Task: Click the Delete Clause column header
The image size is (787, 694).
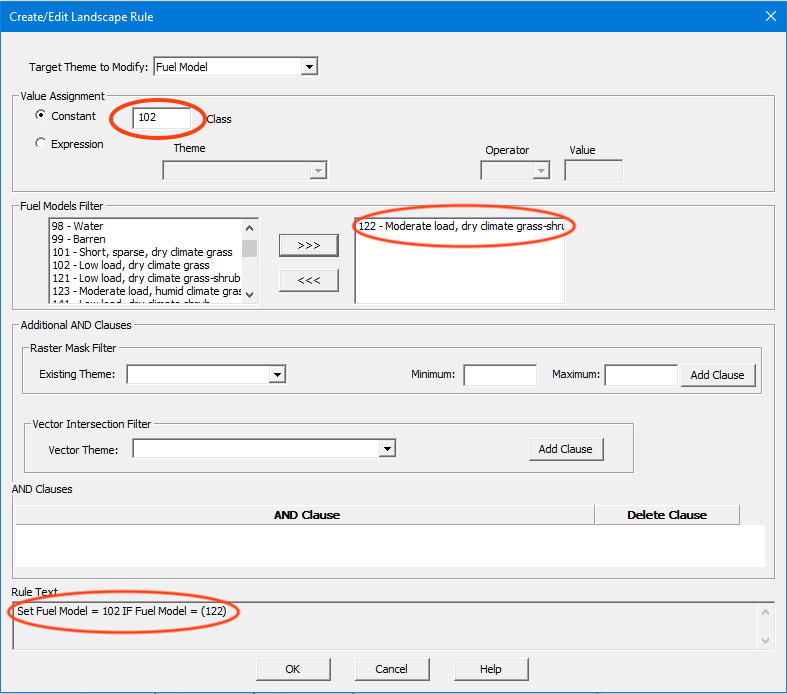Action: pos(667,515)
